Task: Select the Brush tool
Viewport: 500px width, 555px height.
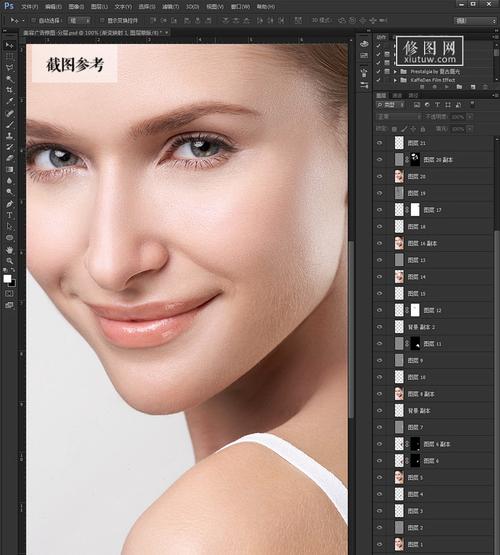Action: point(10,125)
